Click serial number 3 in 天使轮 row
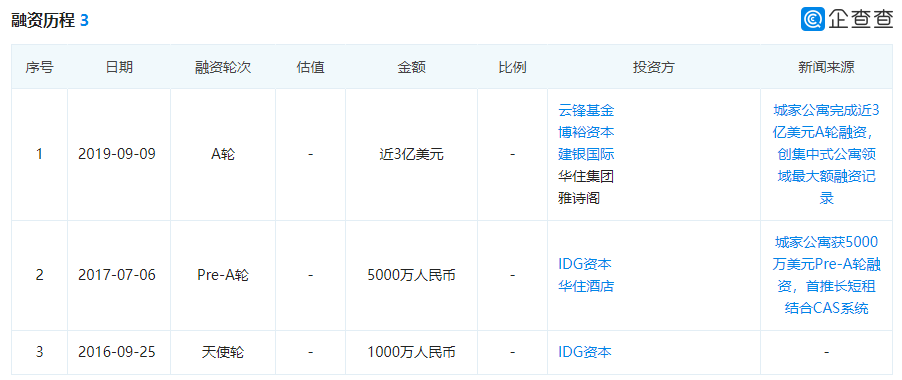 click(x=39, y=352)
